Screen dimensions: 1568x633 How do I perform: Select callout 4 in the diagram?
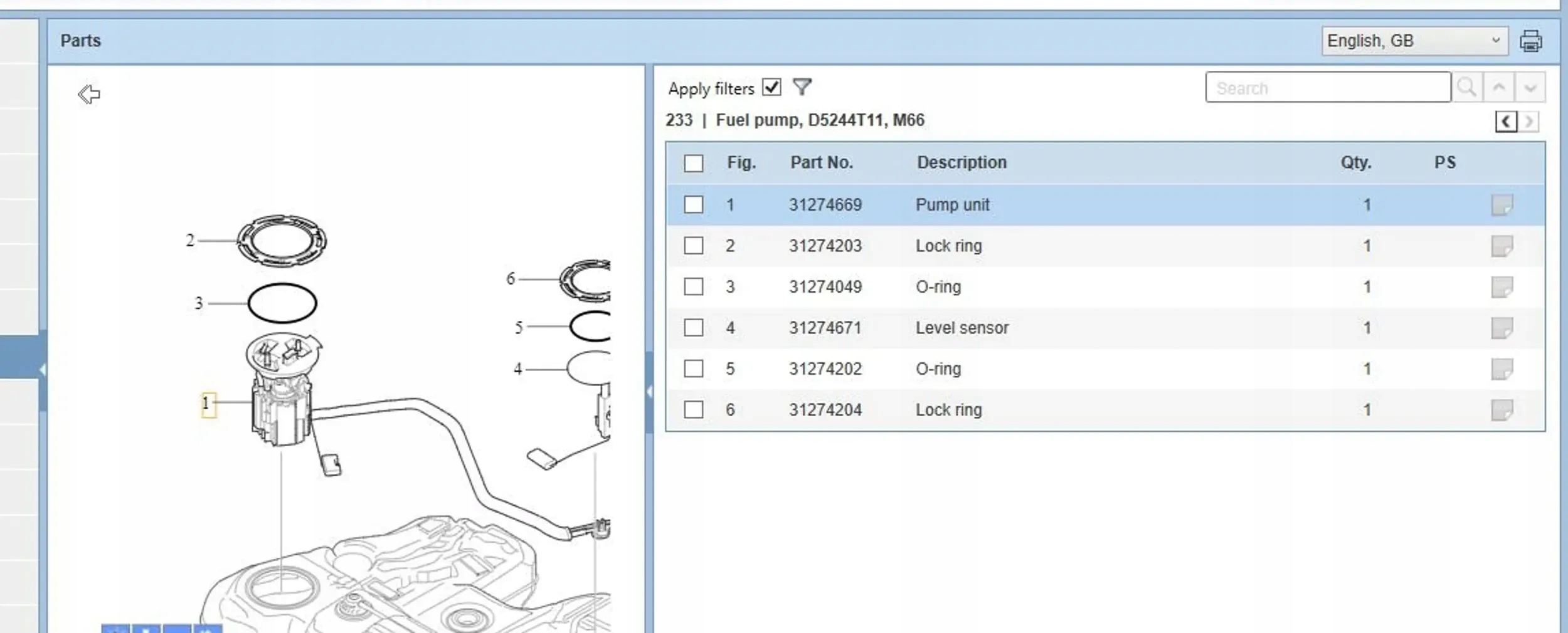coord(518,369)
